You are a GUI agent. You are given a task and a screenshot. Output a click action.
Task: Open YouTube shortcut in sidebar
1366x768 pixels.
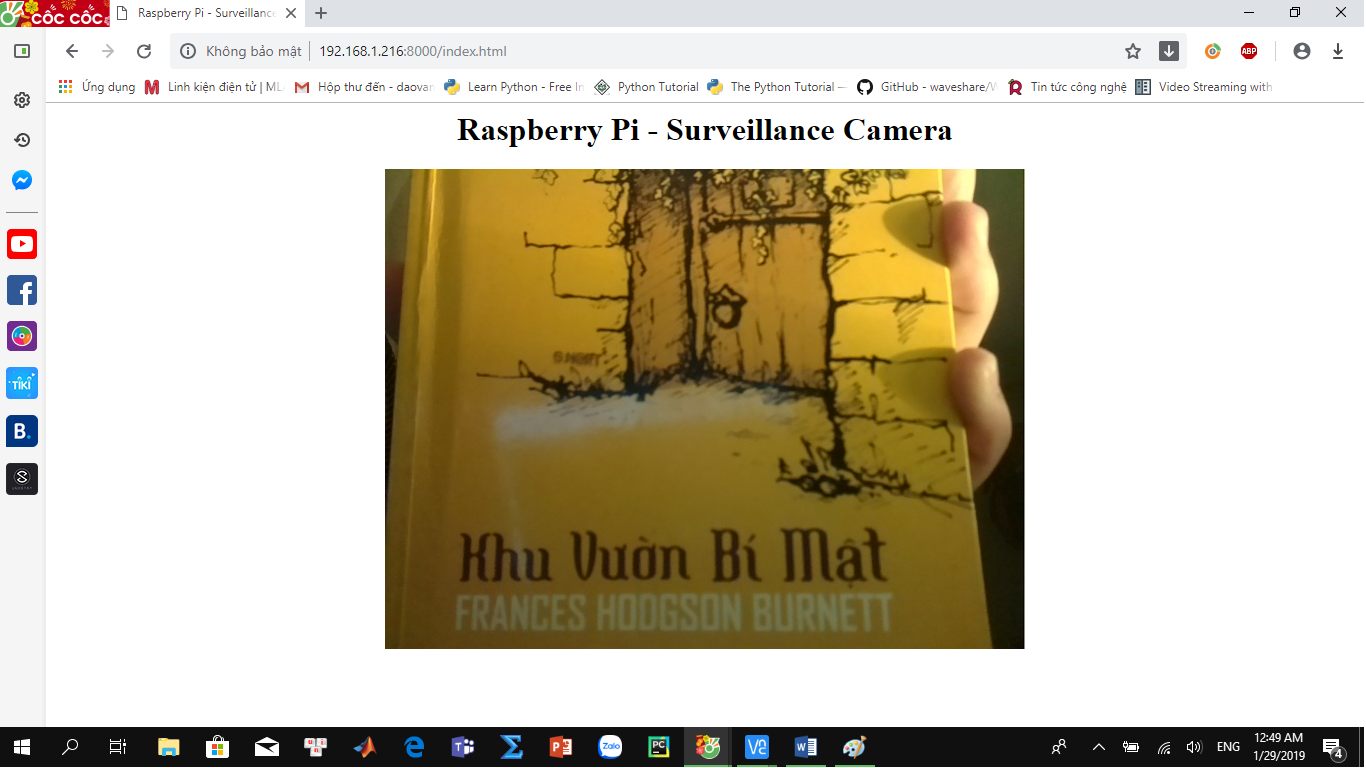click(x=22, y=244)
